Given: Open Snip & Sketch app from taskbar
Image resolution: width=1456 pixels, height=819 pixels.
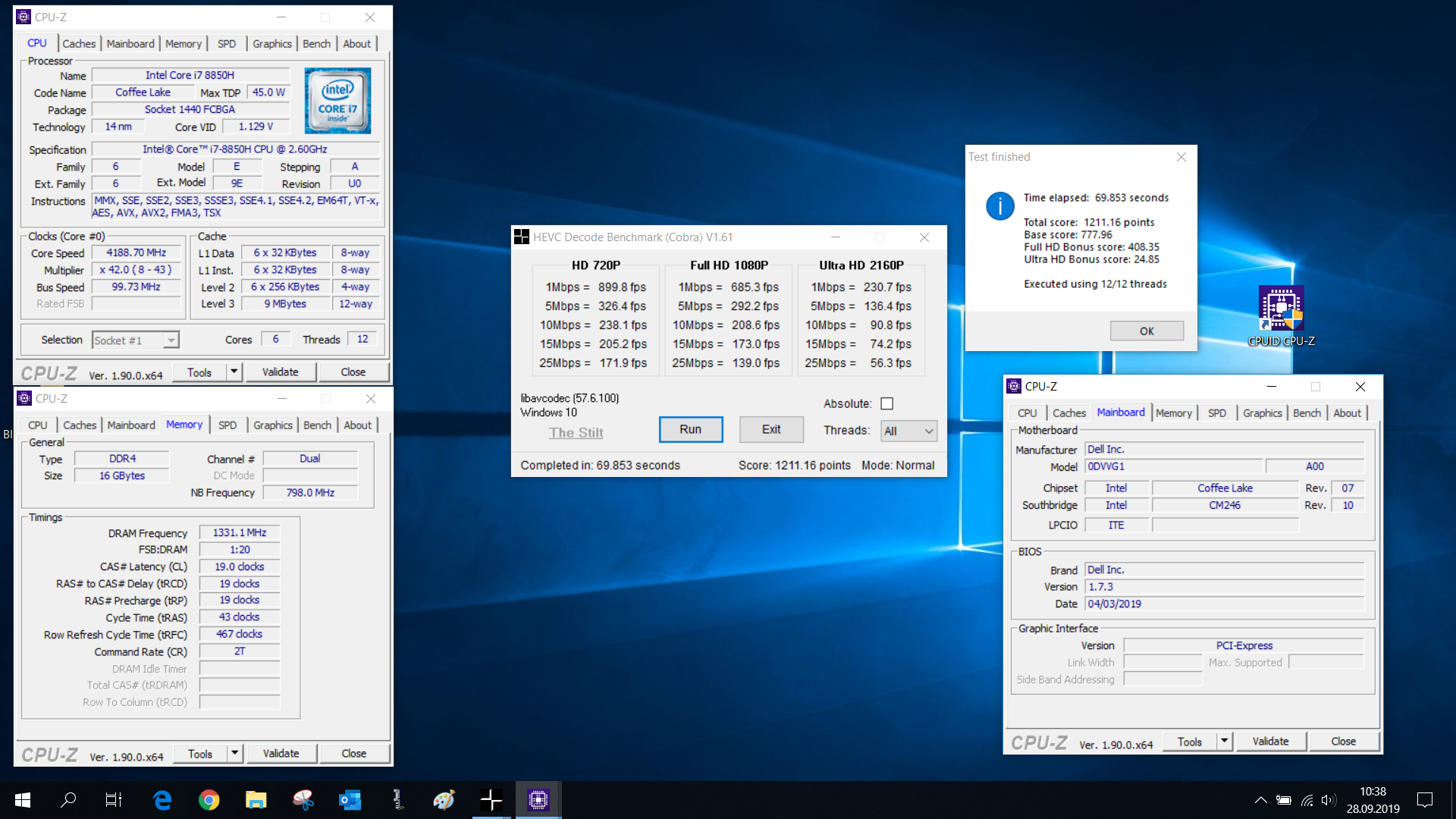Looking at the screenshot, I should click(x=303, y=799).
